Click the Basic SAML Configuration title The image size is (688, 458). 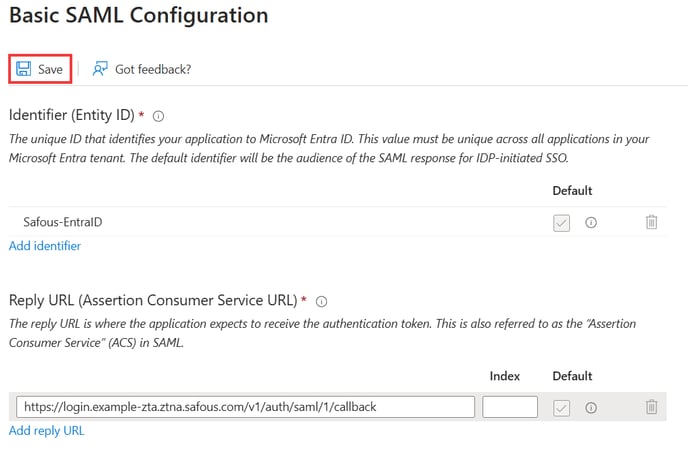139,15
